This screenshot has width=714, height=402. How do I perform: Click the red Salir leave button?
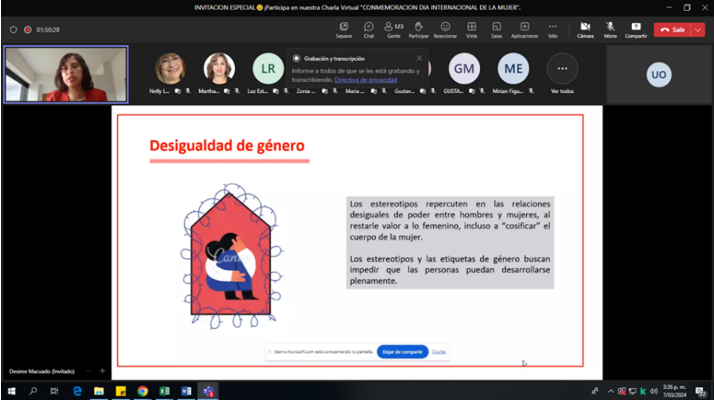coord(673,30)
